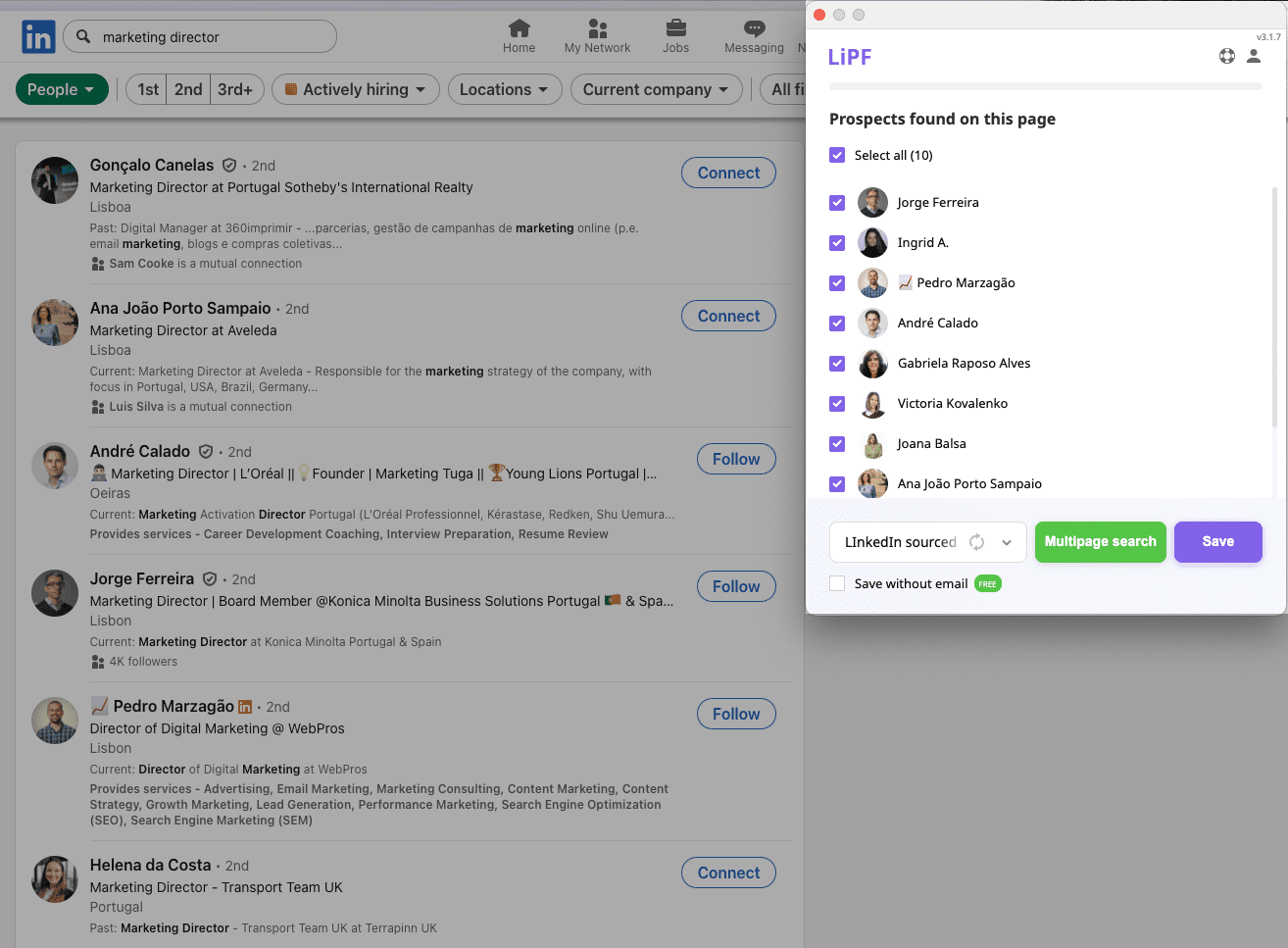Toggle the Select all (10) checkbox
1288x948 pixels.
click(x=837, y=155)
